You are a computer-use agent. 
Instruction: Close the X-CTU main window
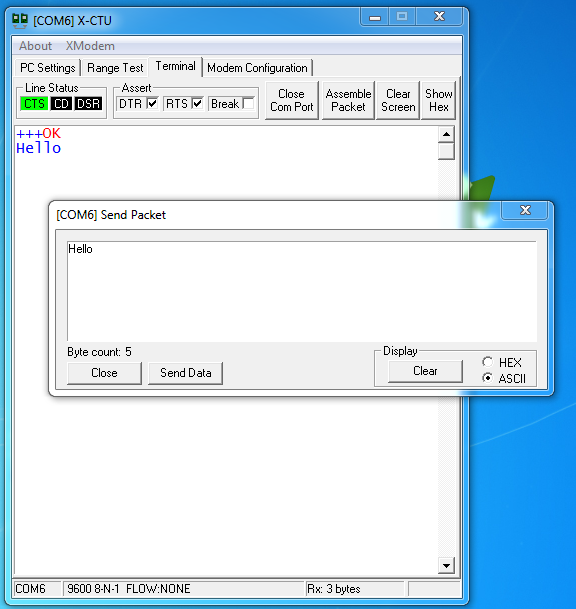tap(439, 17)
